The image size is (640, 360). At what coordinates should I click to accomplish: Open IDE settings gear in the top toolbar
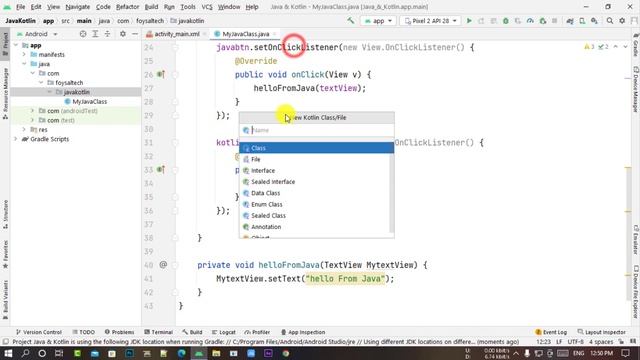click(x=622, y=20)
